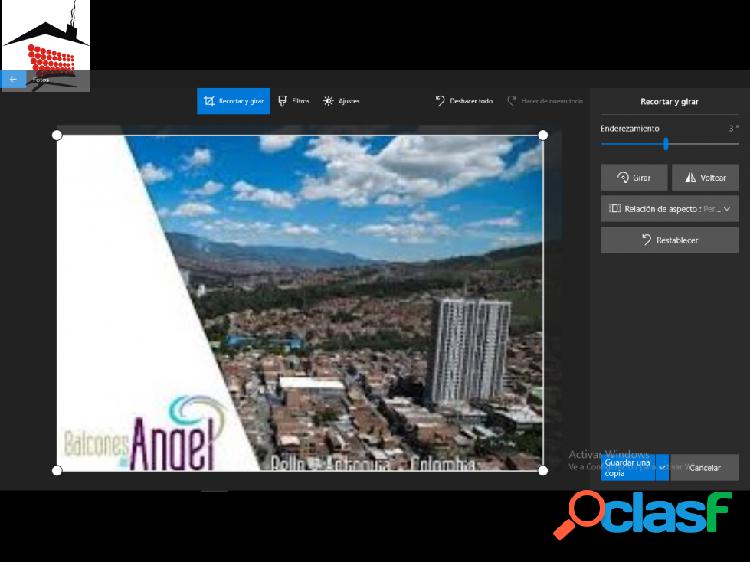Rotate the photo with Girar
This screenshot has height=562, width=750.
pos(634,177)
